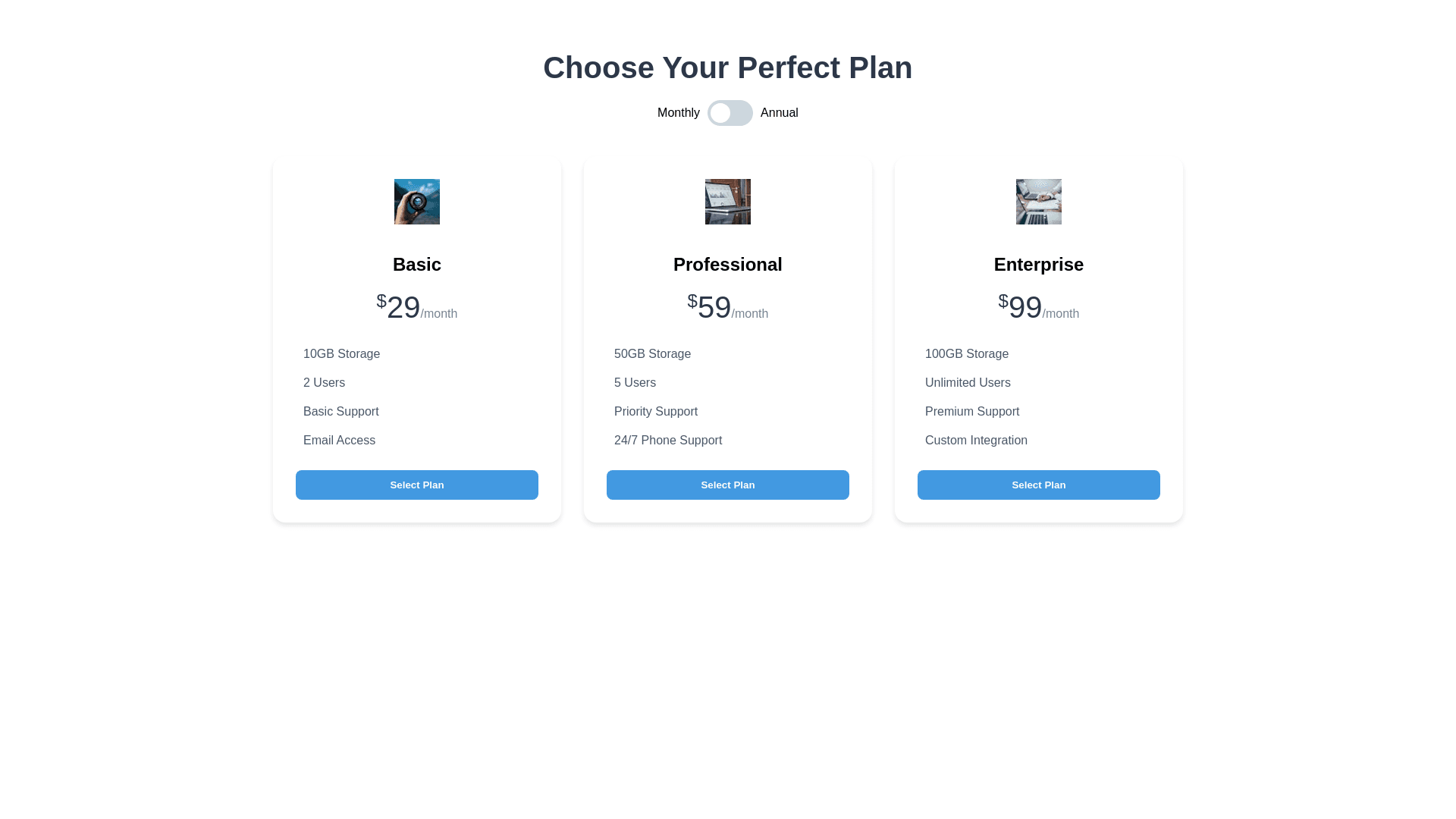The height and width of the screenshot is (819, 1456).
Task: Click the Professional plan laptop image
Action: point(728,202)
